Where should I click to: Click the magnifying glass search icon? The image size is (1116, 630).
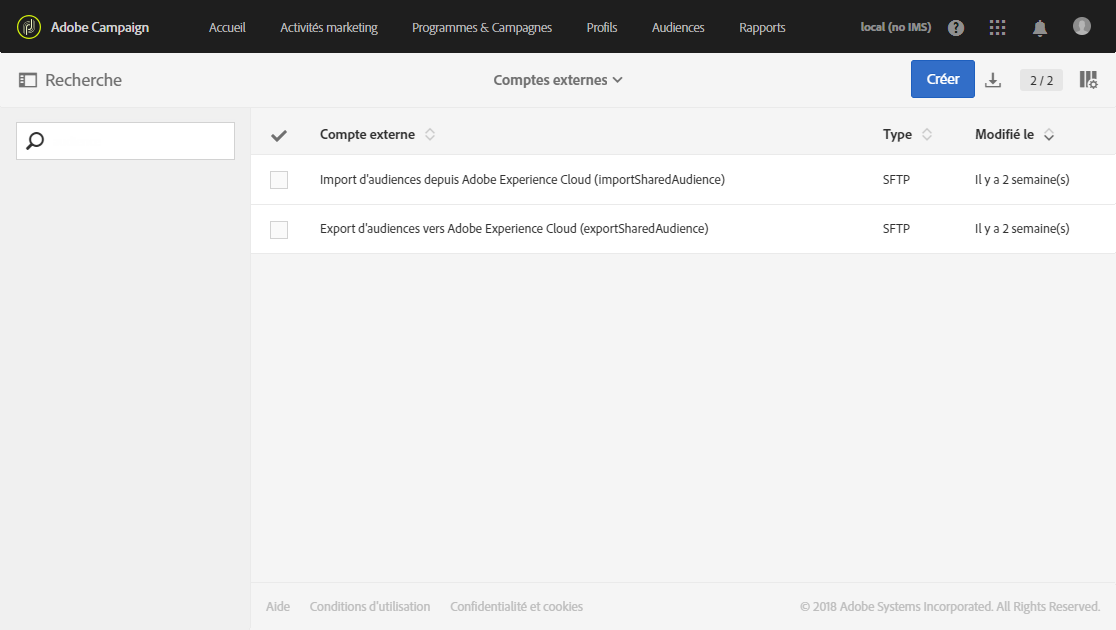tap(35, 141)
